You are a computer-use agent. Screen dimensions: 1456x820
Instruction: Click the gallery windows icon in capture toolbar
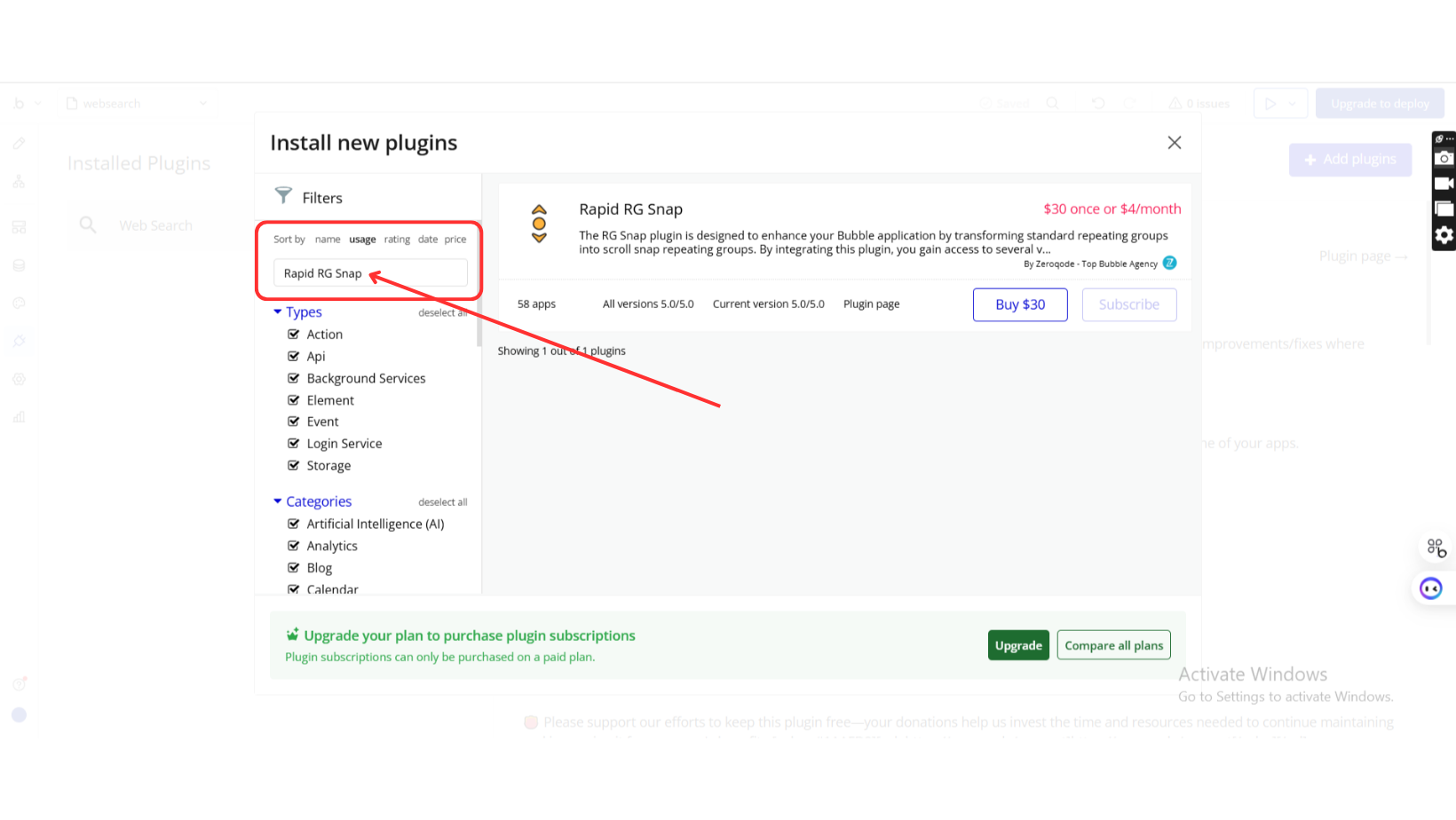[x=1444, y=209]
